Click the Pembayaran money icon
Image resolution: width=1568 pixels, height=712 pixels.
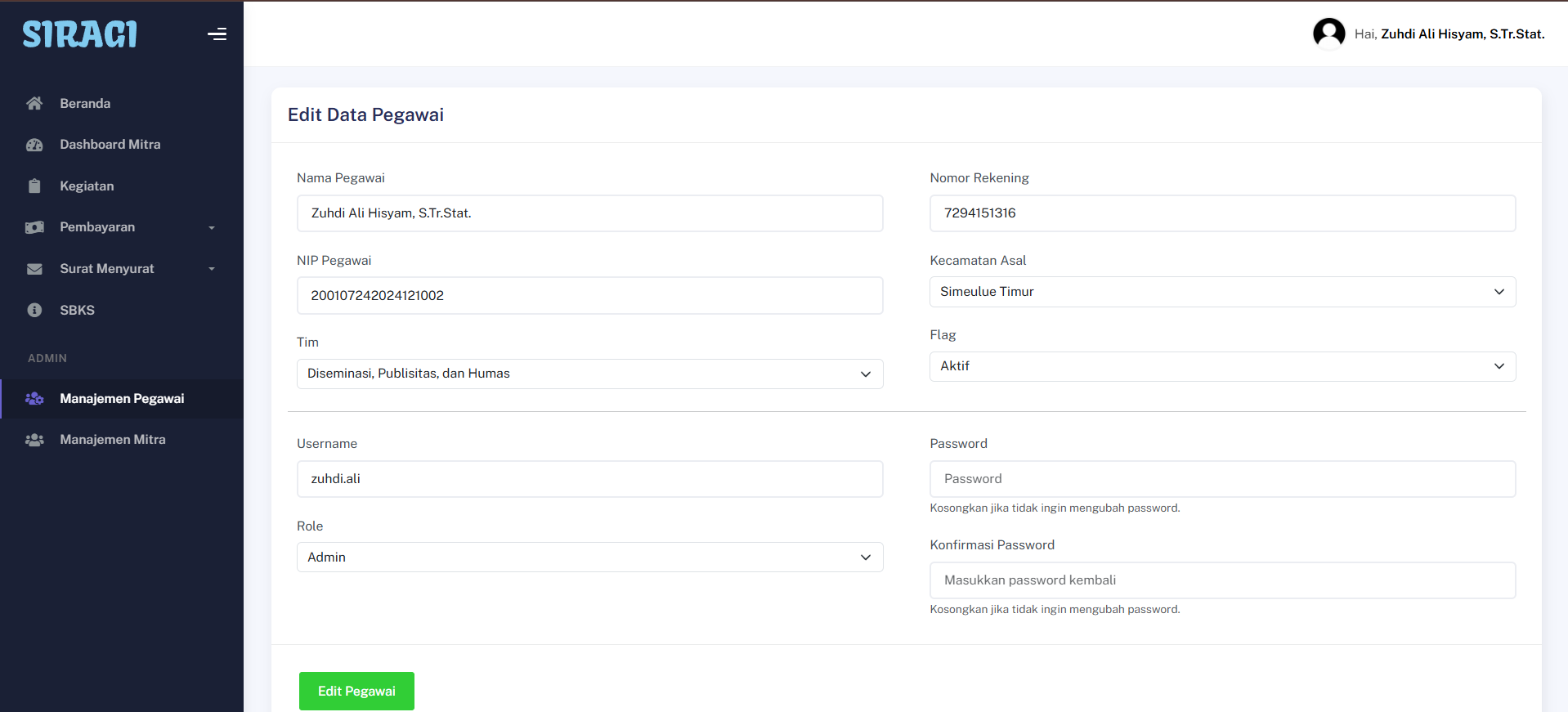[34, 227]
